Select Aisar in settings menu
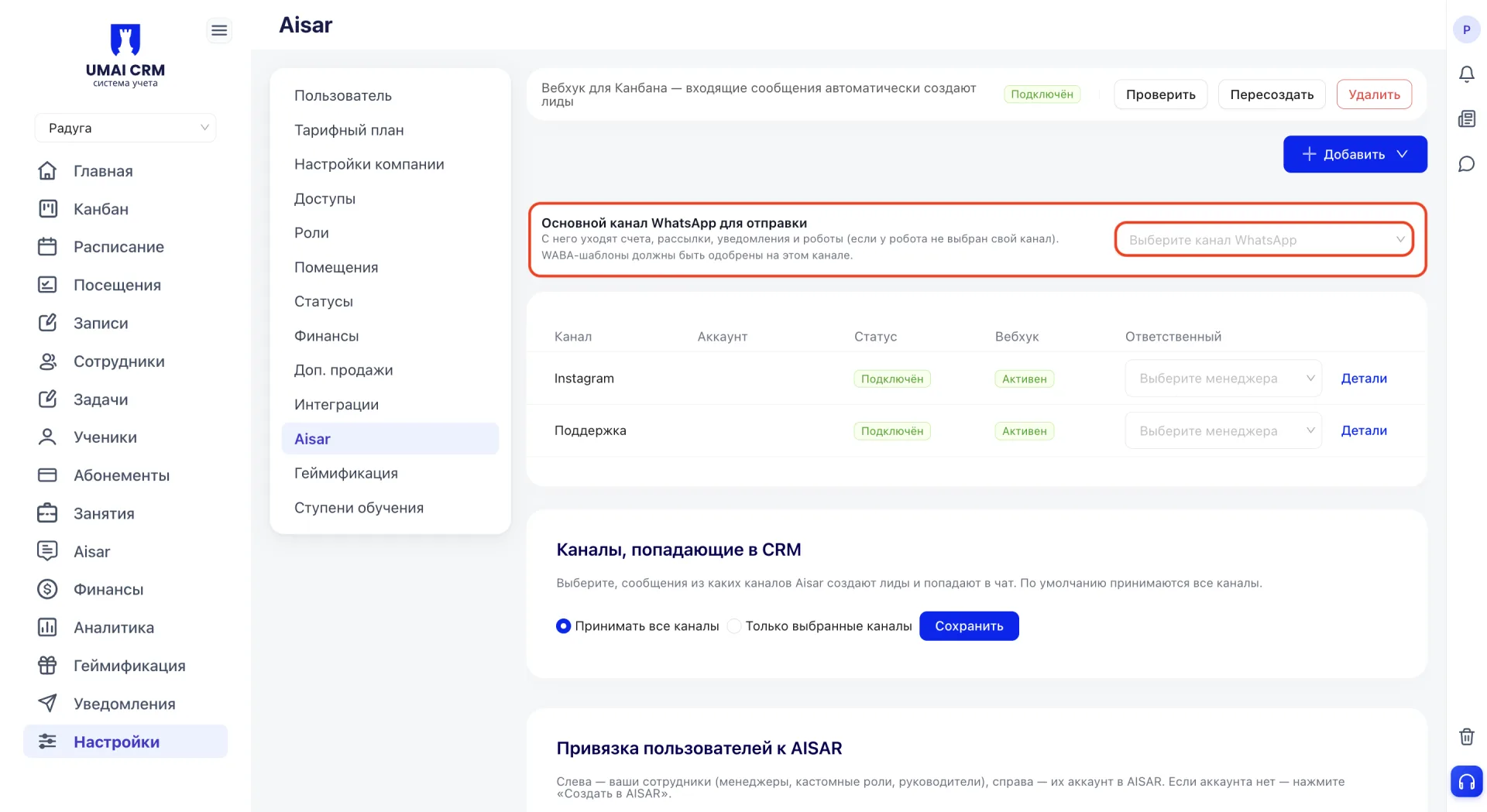Viewport: 1487px width, 812px height. (x=390, y=439)
